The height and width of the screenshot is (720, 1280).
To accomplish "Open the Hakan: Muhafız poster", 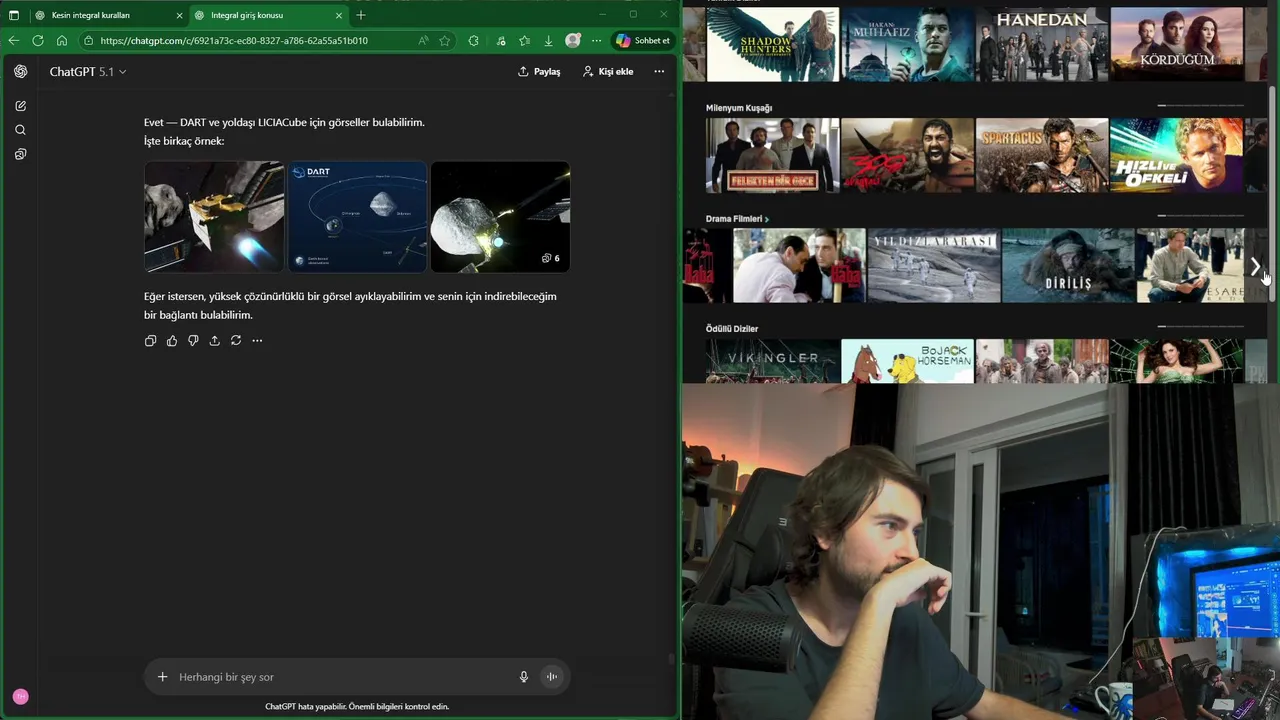I will pos(907,44).
